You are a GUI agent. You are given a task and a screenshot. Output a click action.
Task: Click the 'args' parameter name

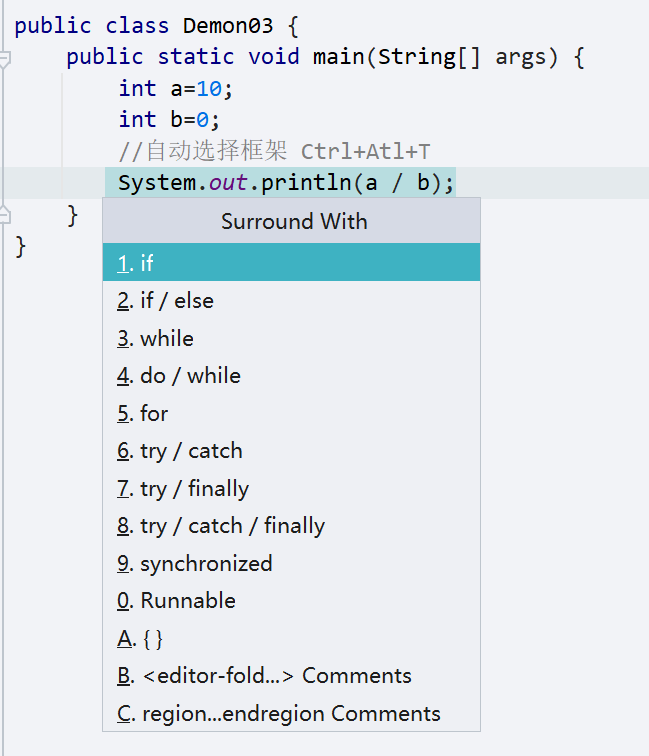(521, 58)
